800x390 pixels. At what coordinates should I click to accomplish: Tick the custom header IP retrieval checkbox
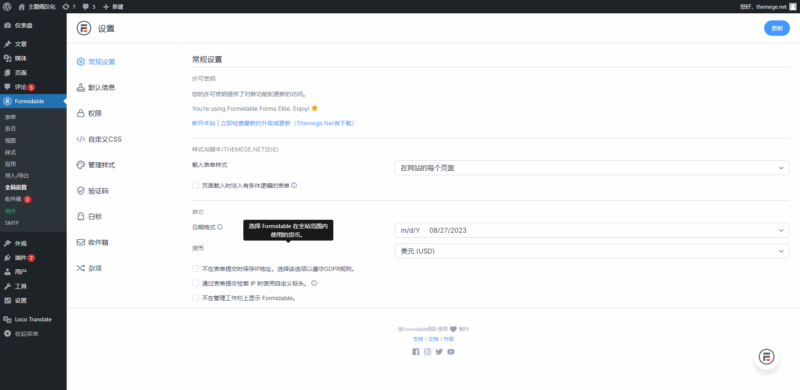[x=195, y=283]
